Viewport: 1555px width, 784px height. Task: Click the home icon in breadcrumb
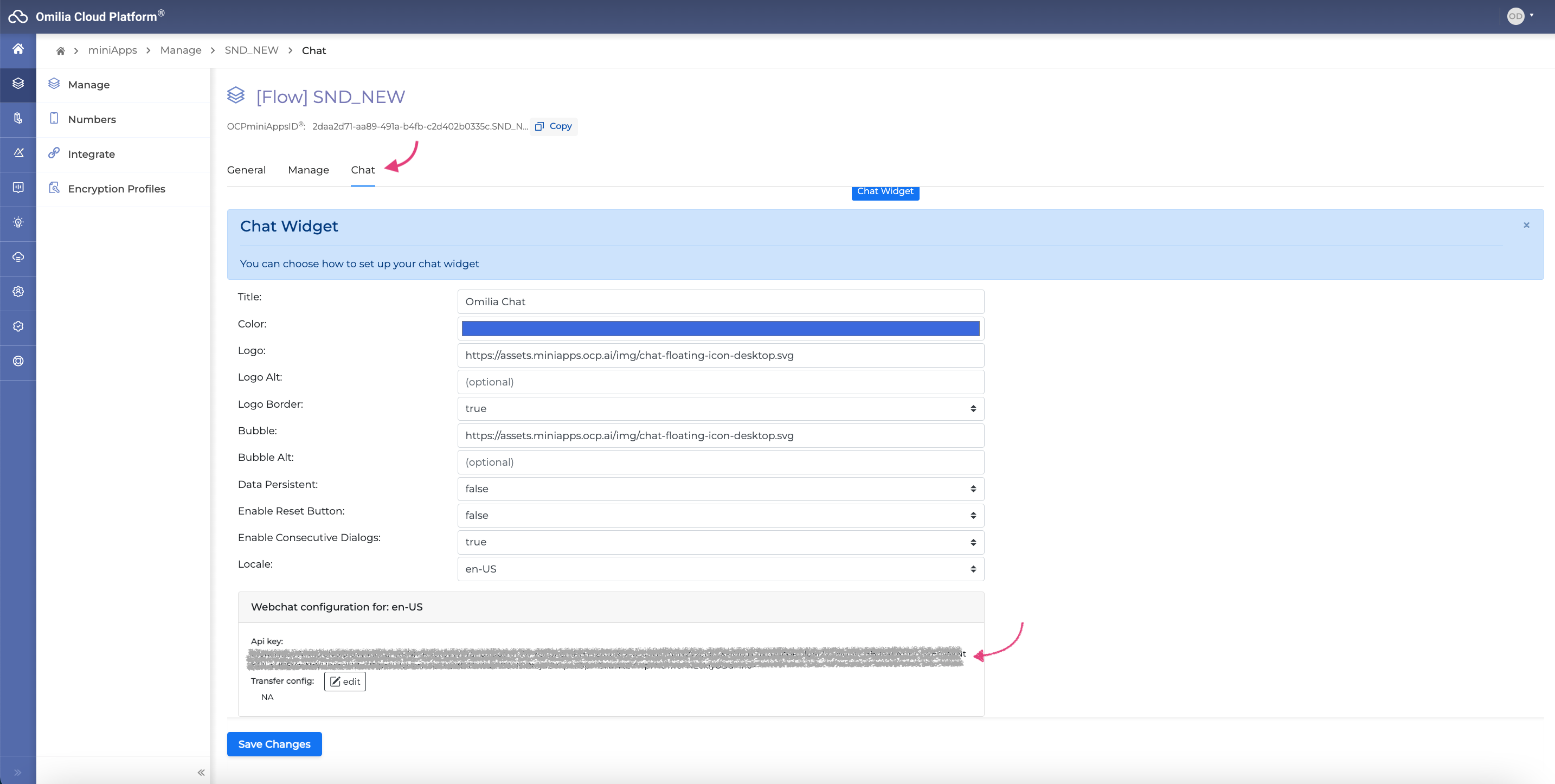(60, 51)
